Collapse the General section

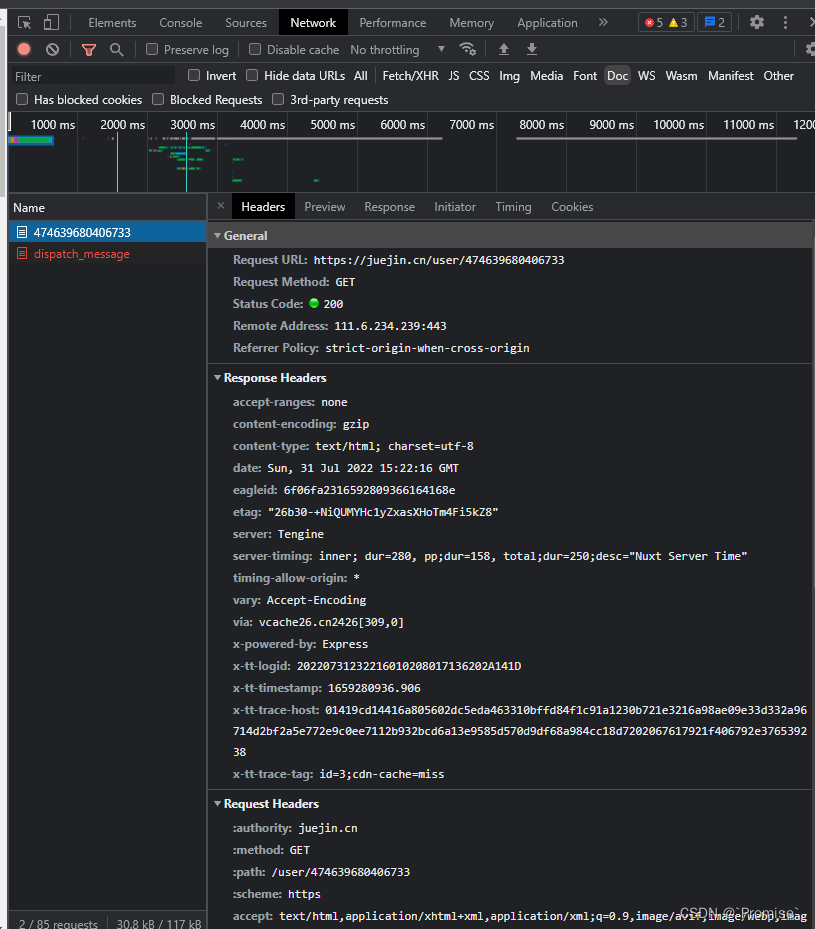pos(217,236)
